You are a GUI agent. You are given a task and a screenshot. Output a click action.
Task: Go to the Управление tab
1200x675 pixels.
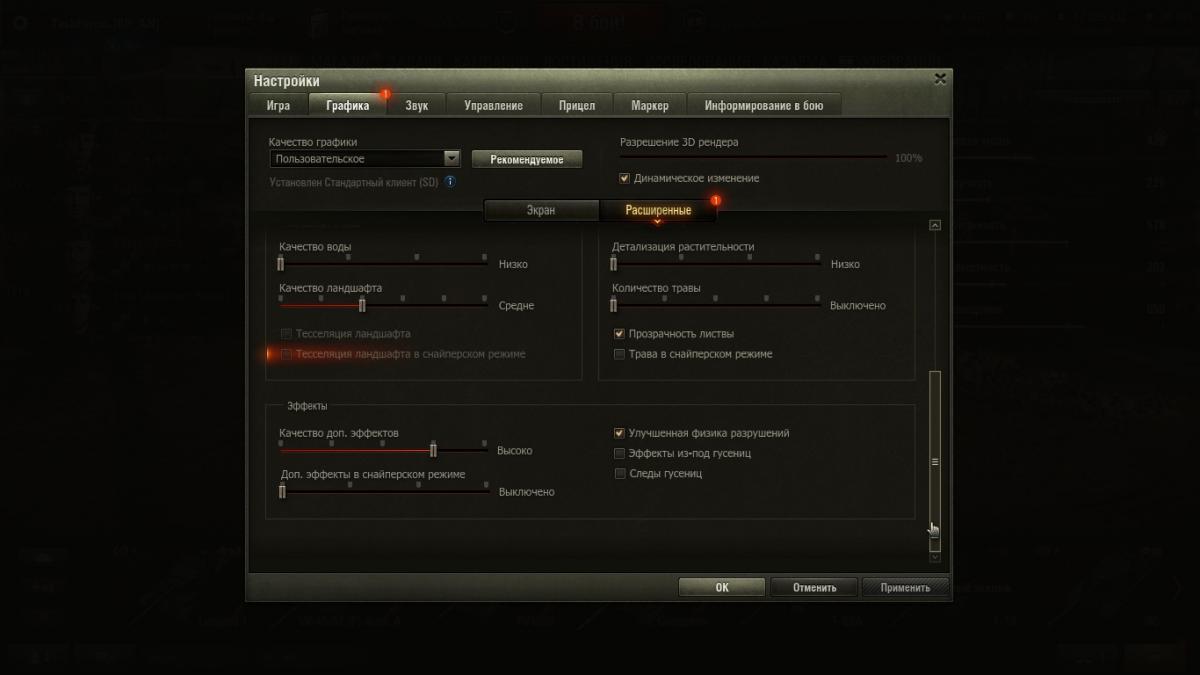tap(494, 105)
